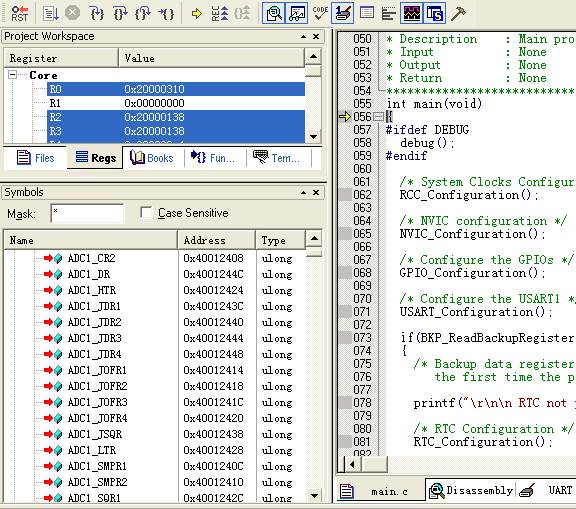Switch to the Books tab
The width and height of the screenshot is (576, 509).
pyautogui.click(x=152, y=158)
